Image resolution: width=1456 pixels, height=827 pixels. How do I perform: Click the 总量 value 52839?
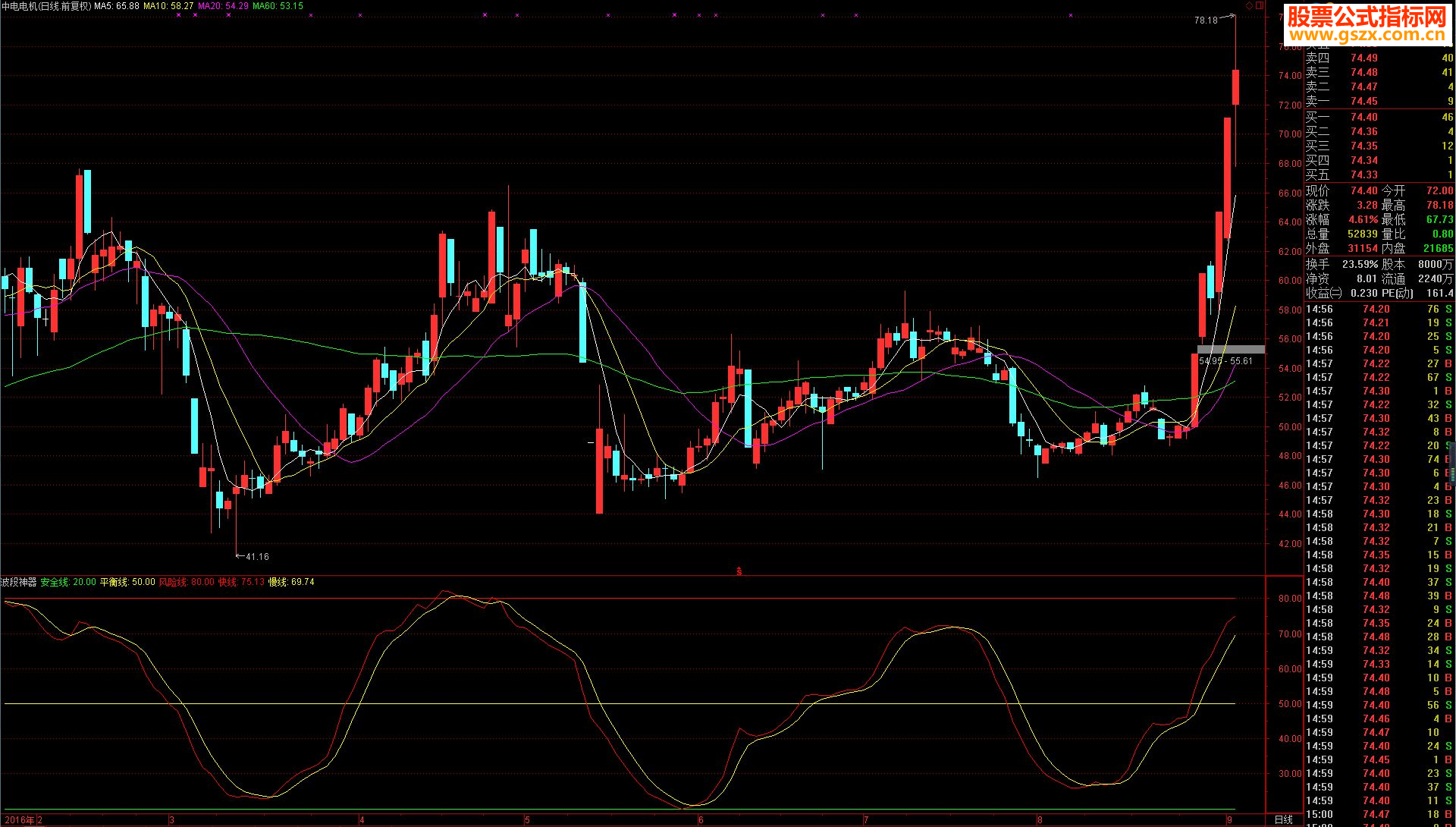1362,234
